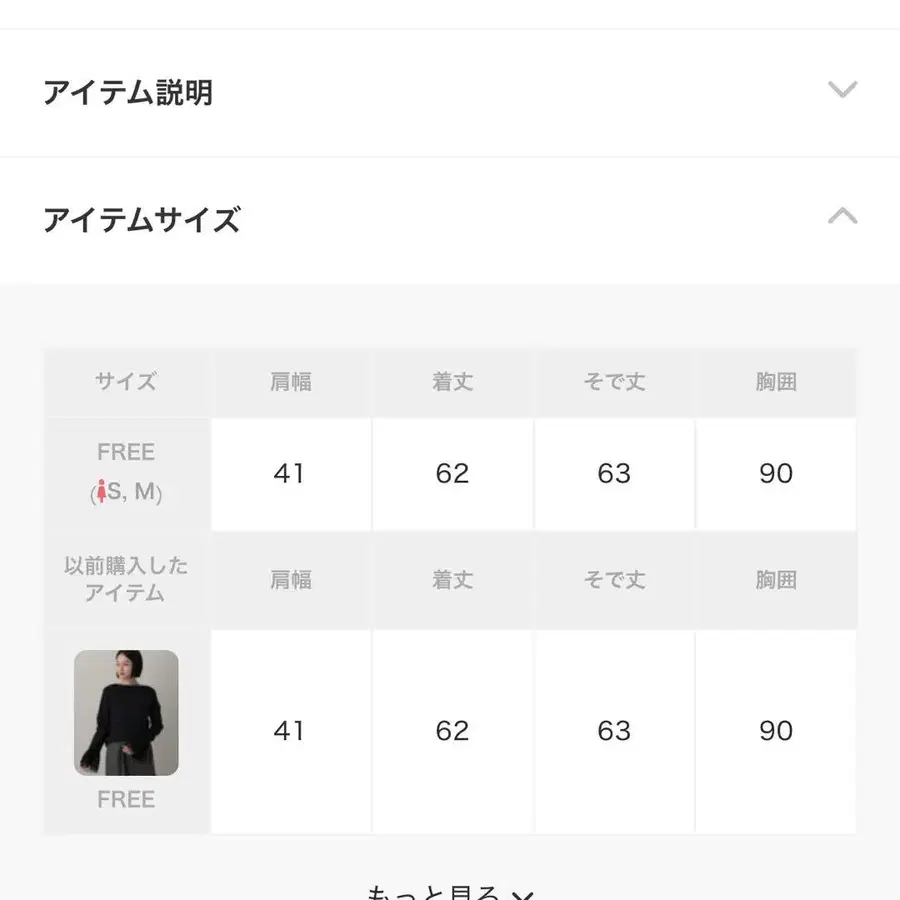Select the 肩幅 column header
The image size is (900, 900).
(290, 381)
